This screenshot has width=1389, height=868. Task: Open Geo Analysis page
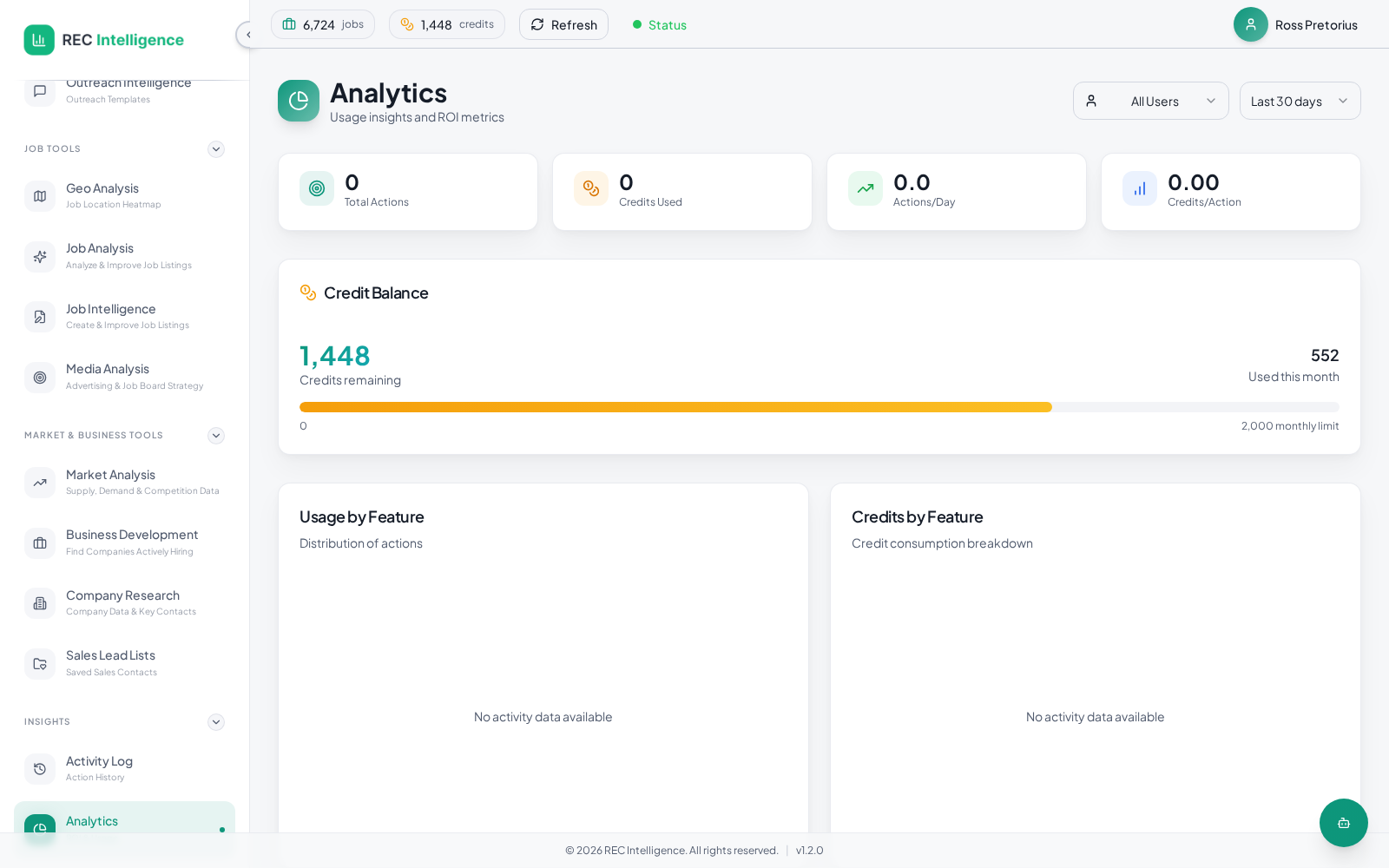pos(124,196)
